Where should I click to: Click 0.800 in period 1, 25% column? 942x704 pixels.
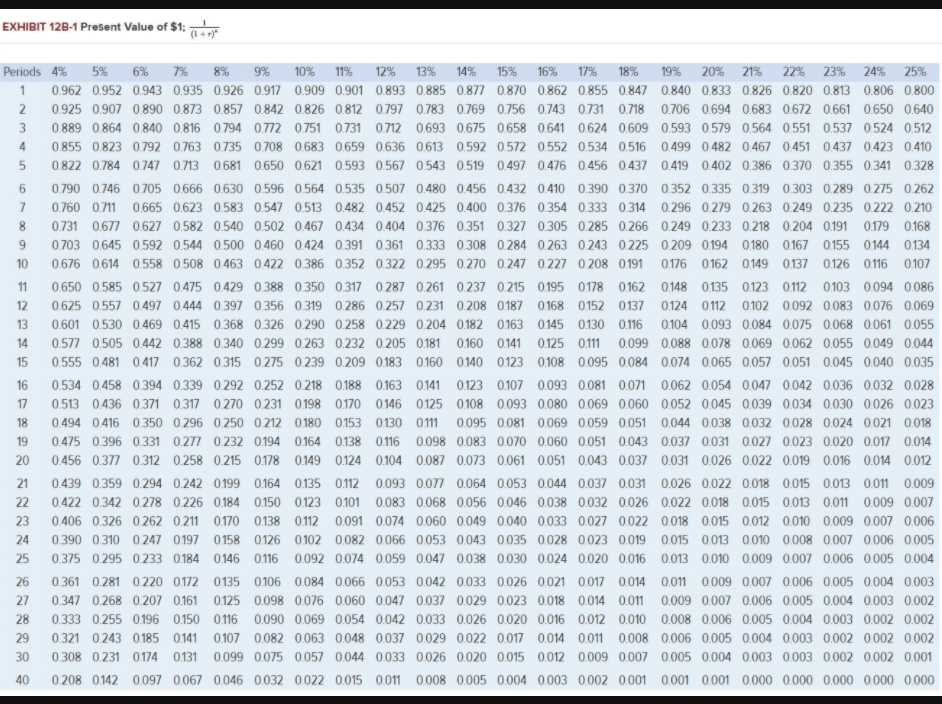[x=919, y=91]
